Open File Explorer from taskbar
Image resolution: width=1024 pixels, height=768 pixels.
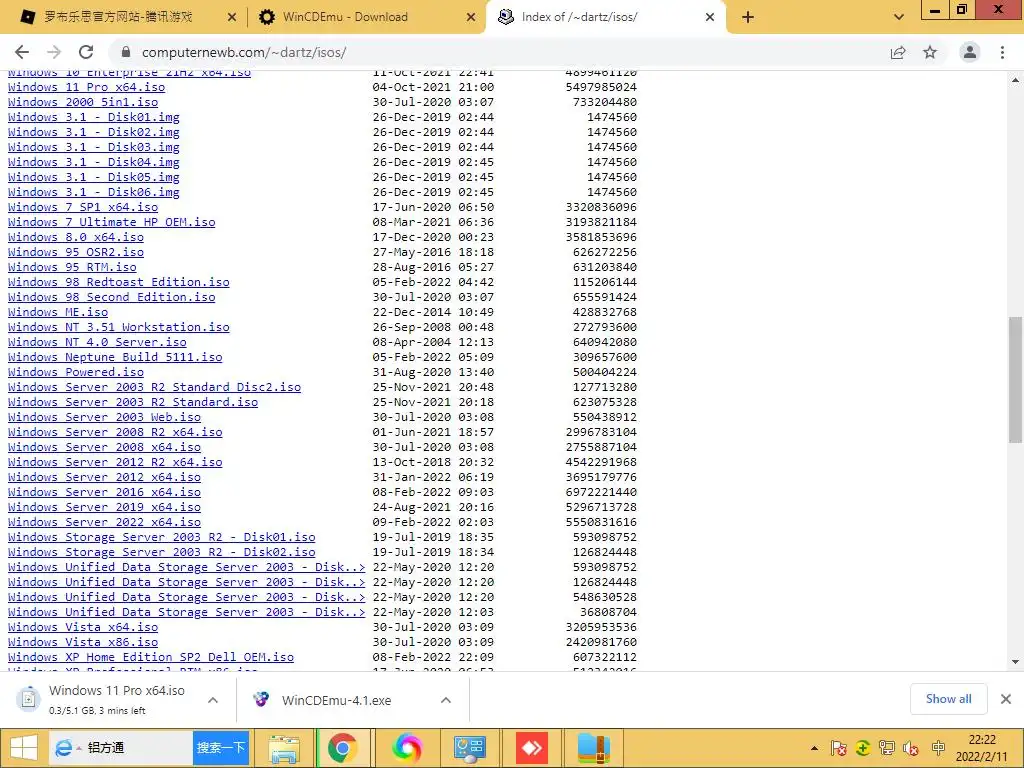coord(284,748)
